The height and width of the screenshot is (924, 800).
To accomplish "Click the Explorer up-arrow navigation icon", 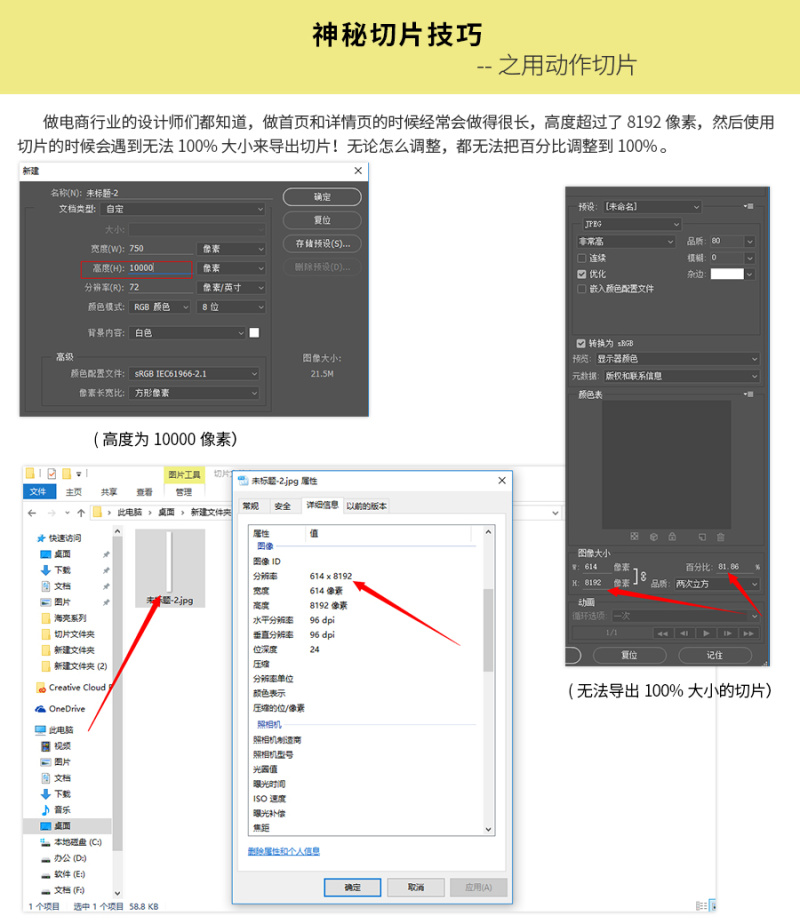I will pyautogui.click(x=79, y=512).
